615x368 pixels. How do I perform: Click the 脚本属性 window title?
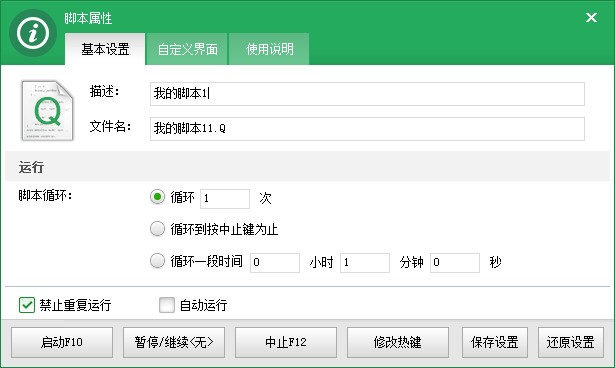pyautogui.click(x=88, y=18)
